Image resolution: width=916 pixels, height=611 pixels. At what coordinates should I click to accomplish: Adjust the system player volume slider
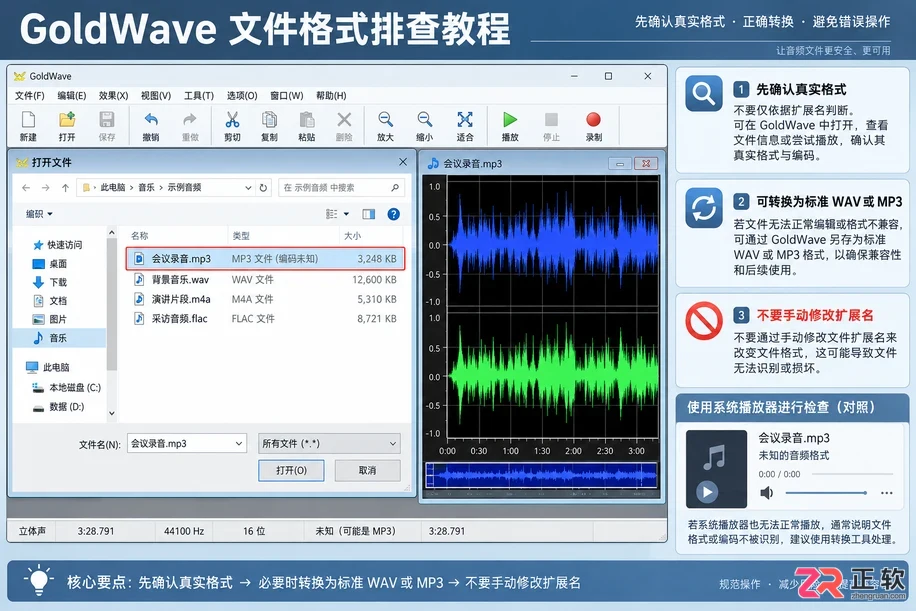(826, 493)
